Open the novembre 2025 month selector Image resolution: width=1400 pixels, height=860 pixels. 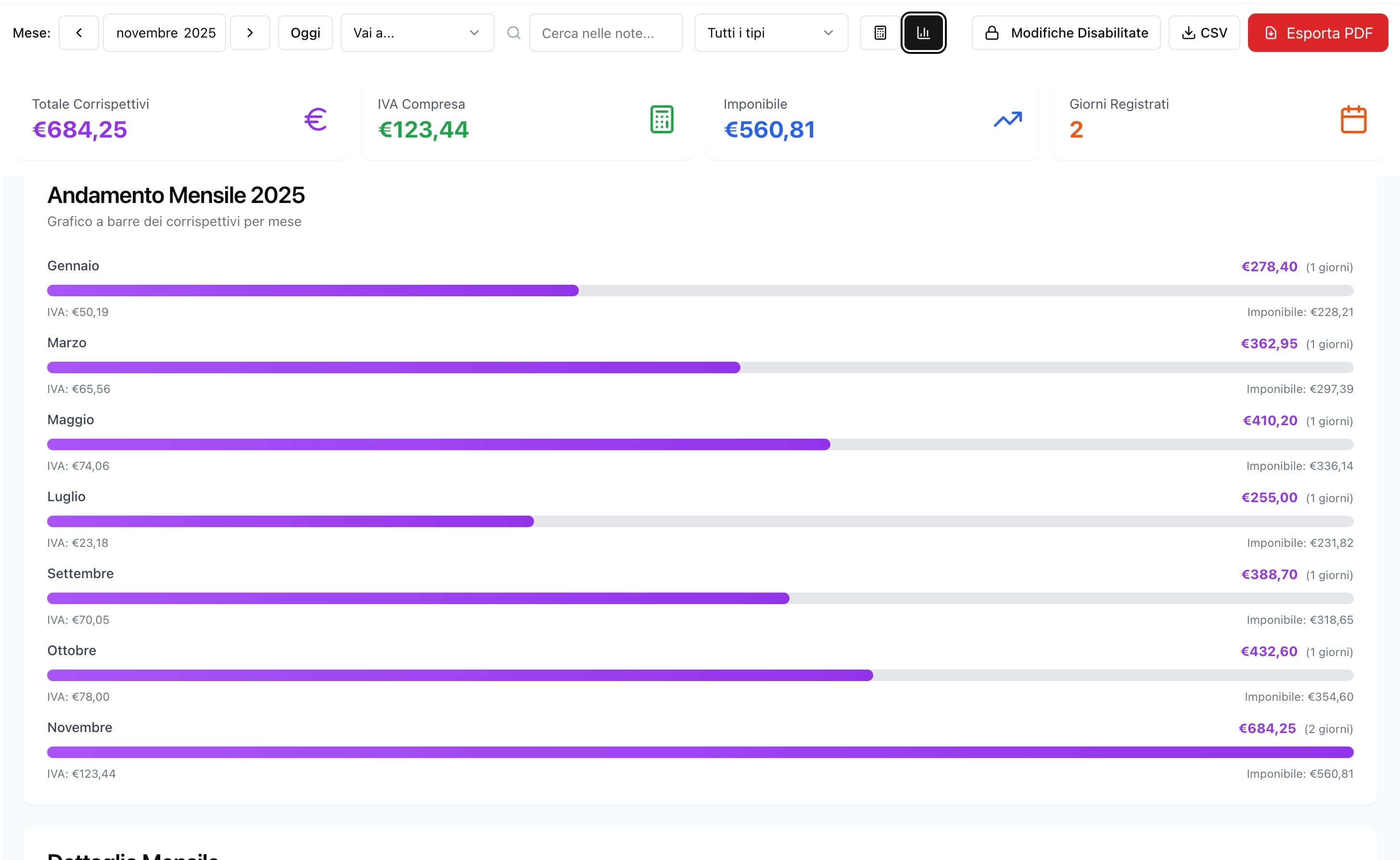tap(165, 33)
